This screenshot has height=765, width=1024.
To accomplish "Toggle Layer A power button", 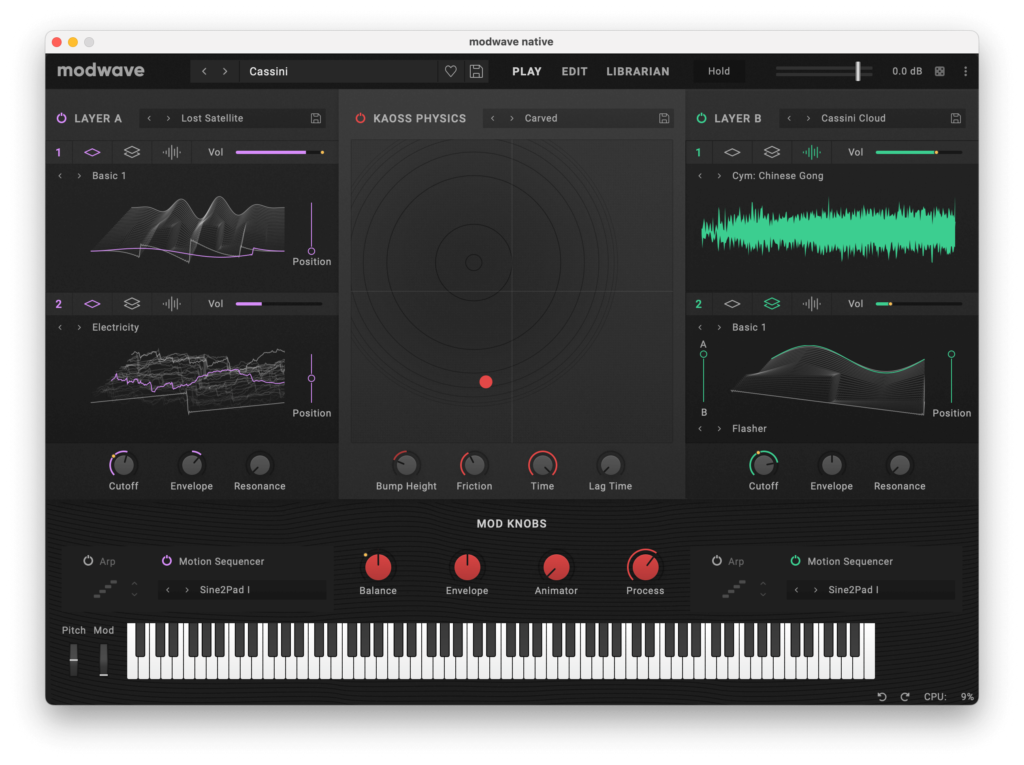I will pyautogui.click(x=61, y=118).
